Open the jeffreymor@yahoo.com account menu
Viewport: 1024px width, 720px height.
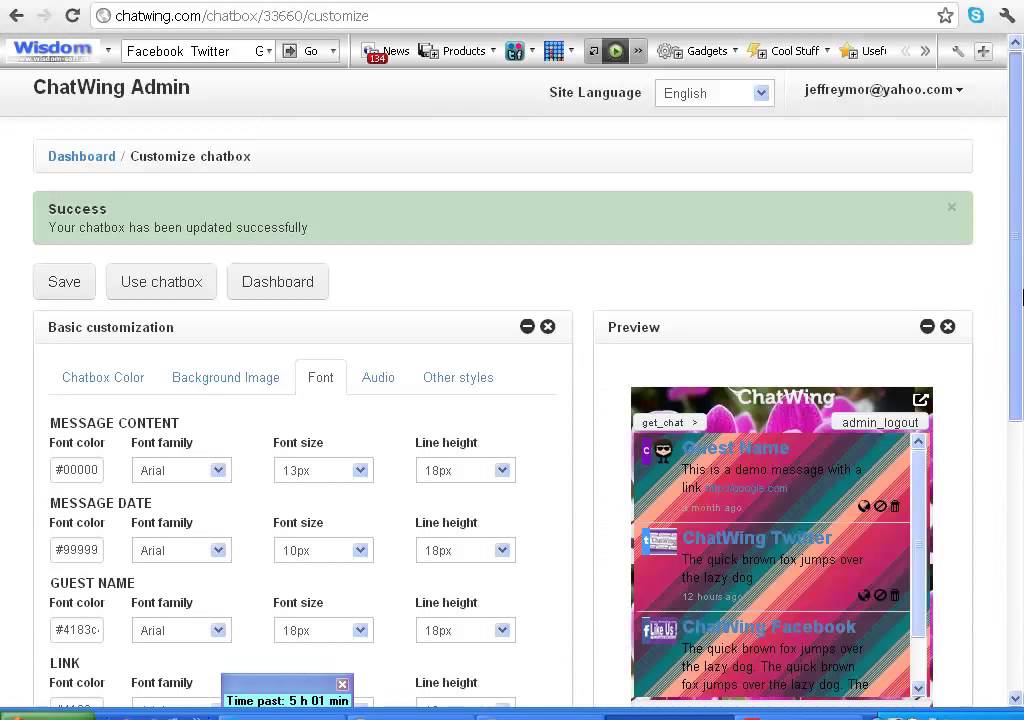tap(884, 90)
